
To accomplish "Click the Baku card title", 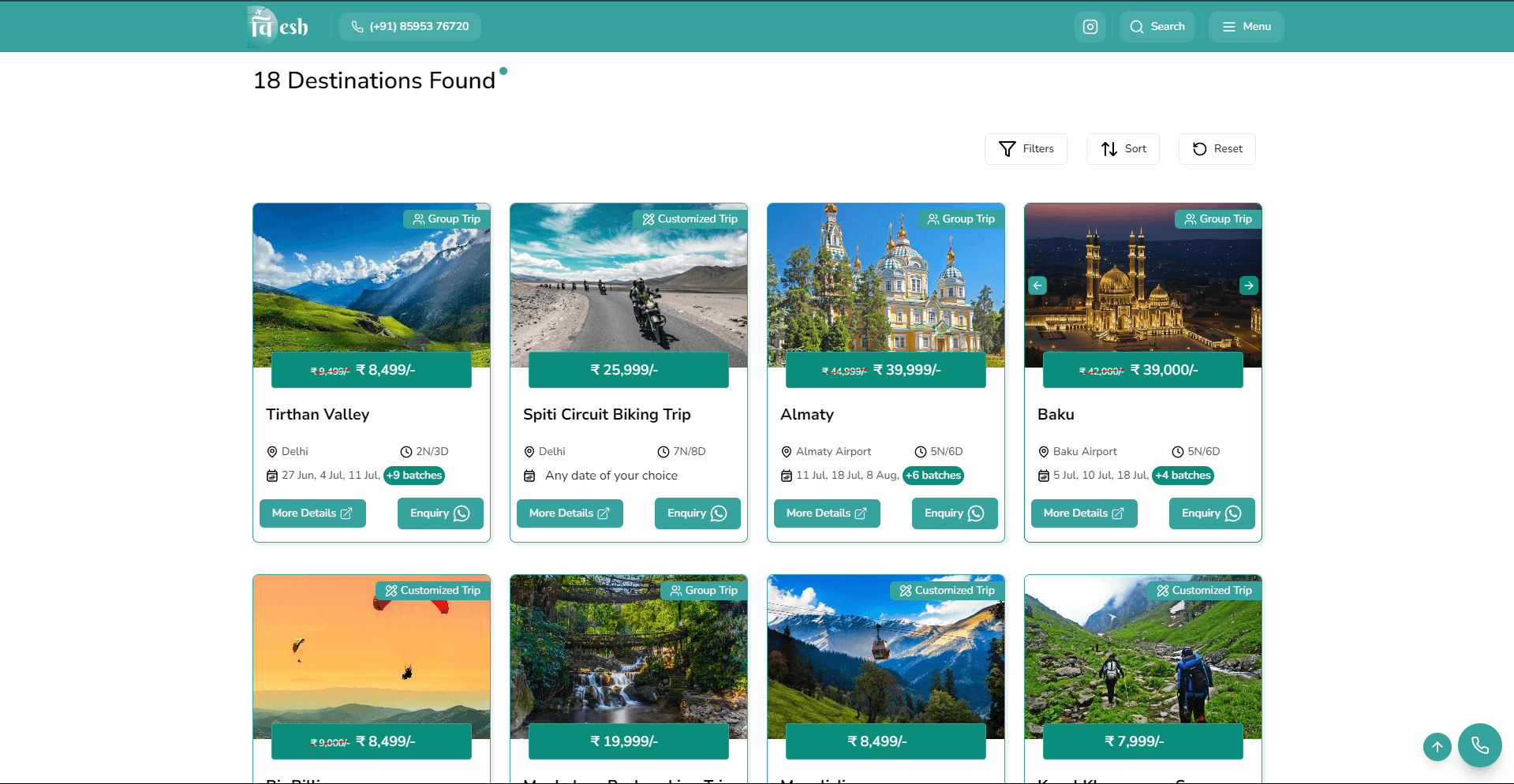I will point(1056,415).
